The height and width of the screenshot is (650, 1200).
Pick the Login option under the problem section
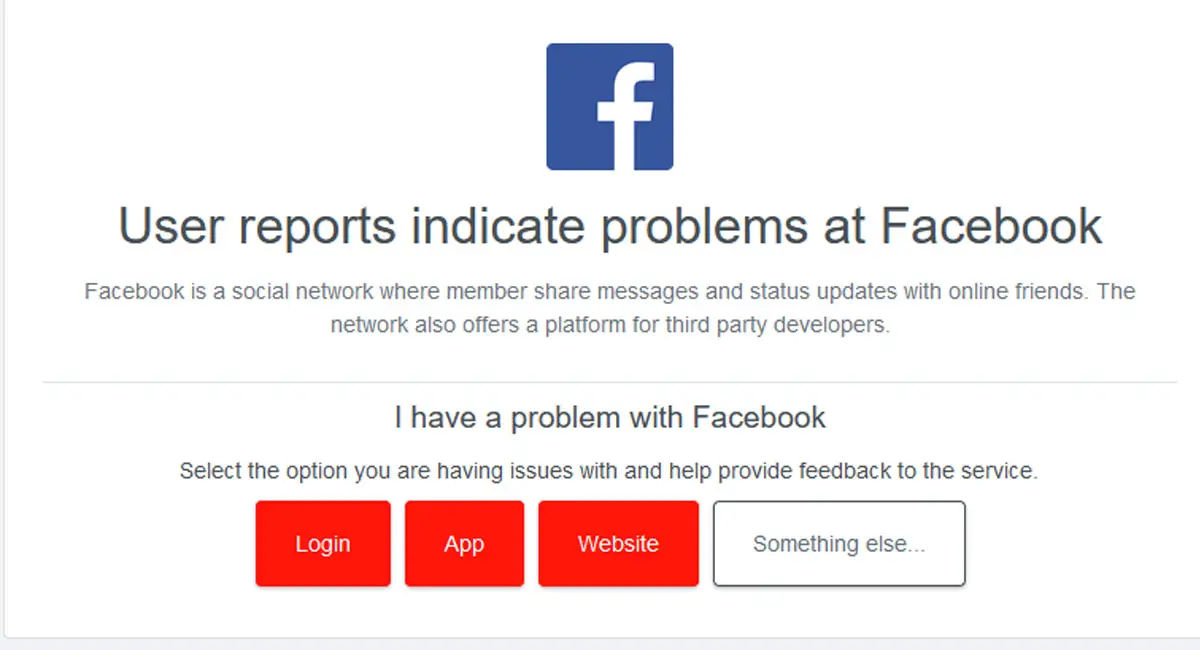pyautogui.click(x=322, y=543)
